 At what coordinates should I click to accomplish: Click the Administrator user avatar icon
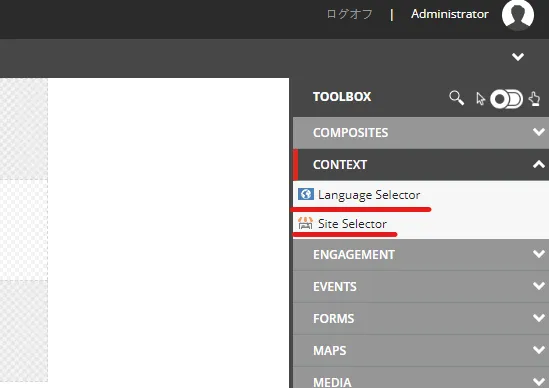coord(517,15)
